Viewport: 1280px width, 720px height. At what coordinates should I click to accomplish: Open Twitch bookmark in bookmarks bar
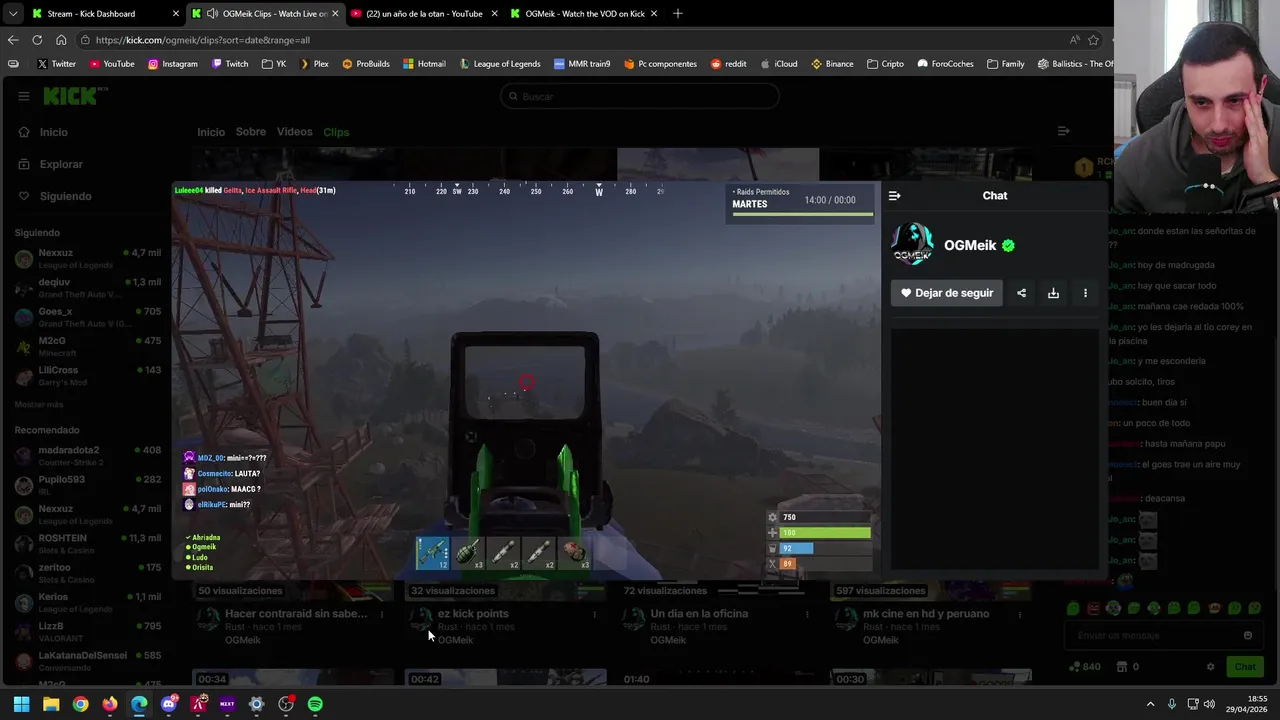228,64
